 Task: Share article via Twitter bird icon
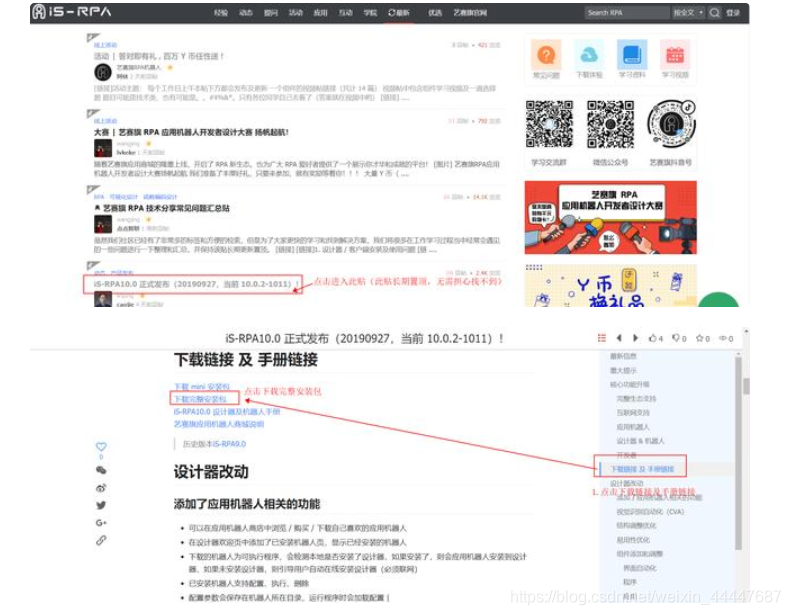click(101, 505)
